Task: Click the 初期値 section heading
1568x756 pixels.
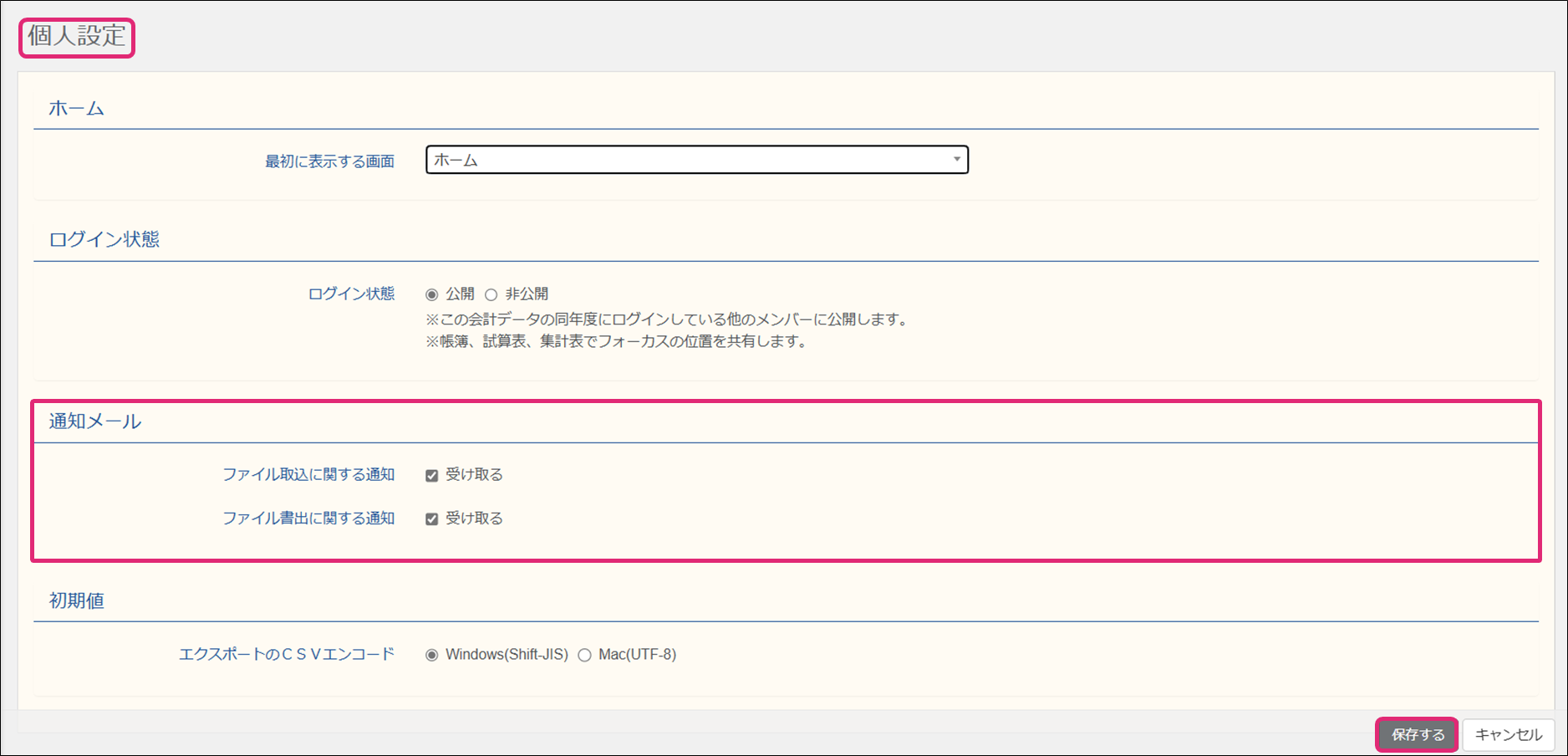Action: 76,601
